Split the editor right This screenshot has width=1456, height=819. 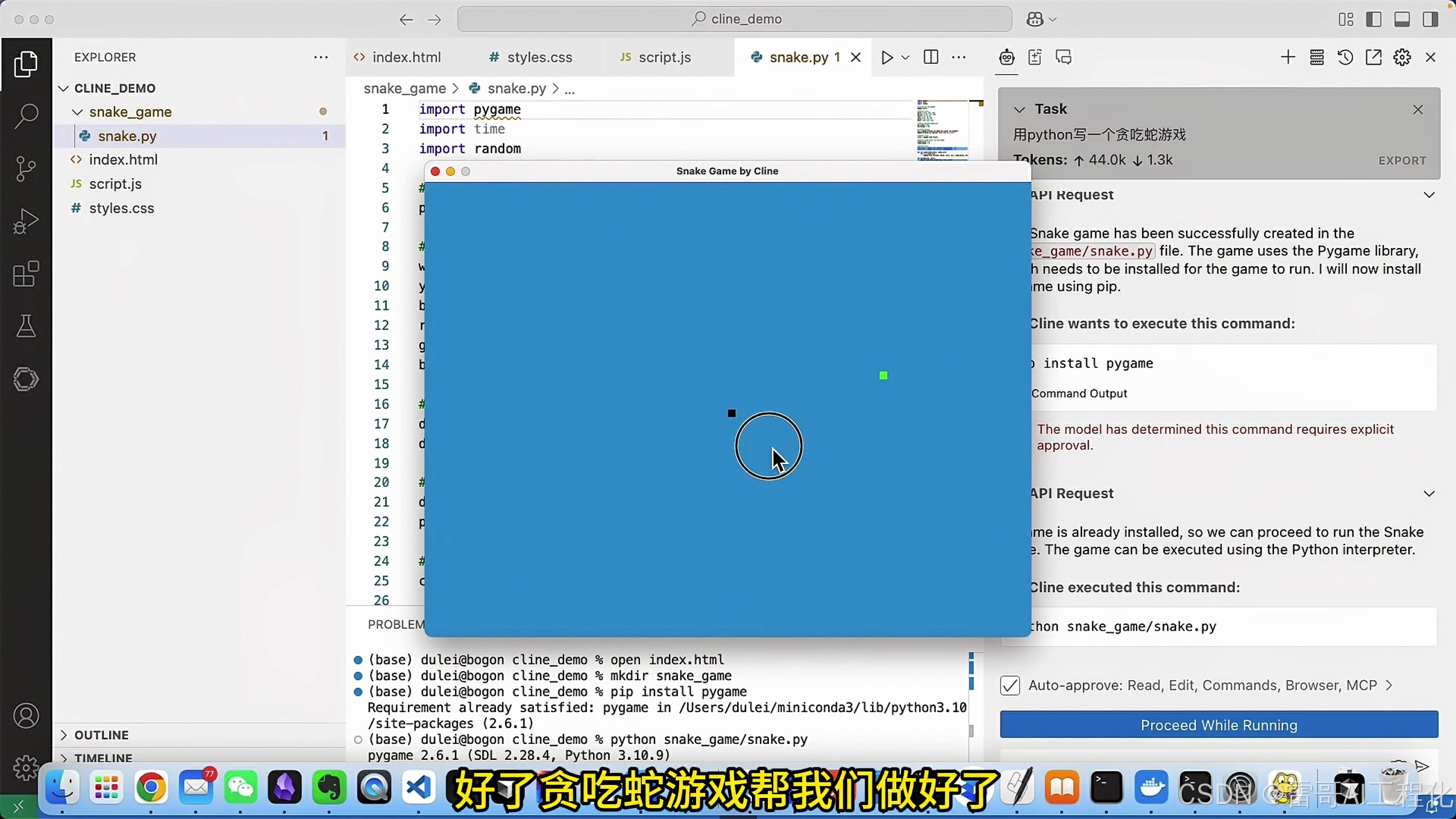931,57
